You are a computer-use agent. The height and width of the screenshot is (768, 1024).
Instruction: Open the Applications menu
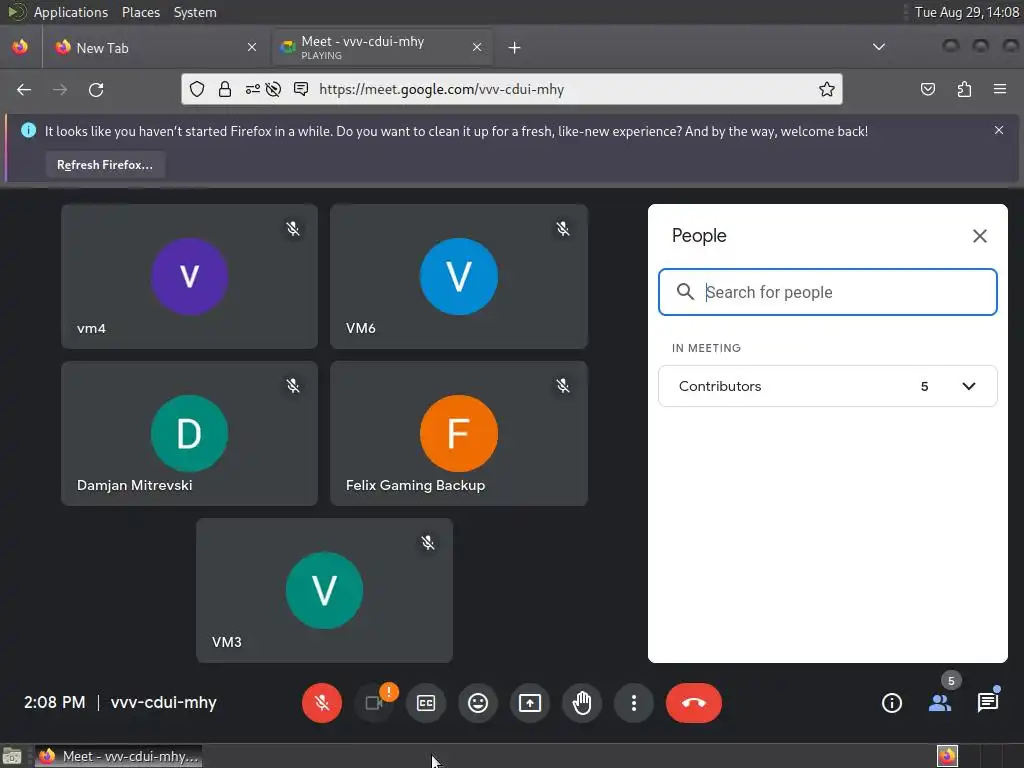(x=71, y=12)
